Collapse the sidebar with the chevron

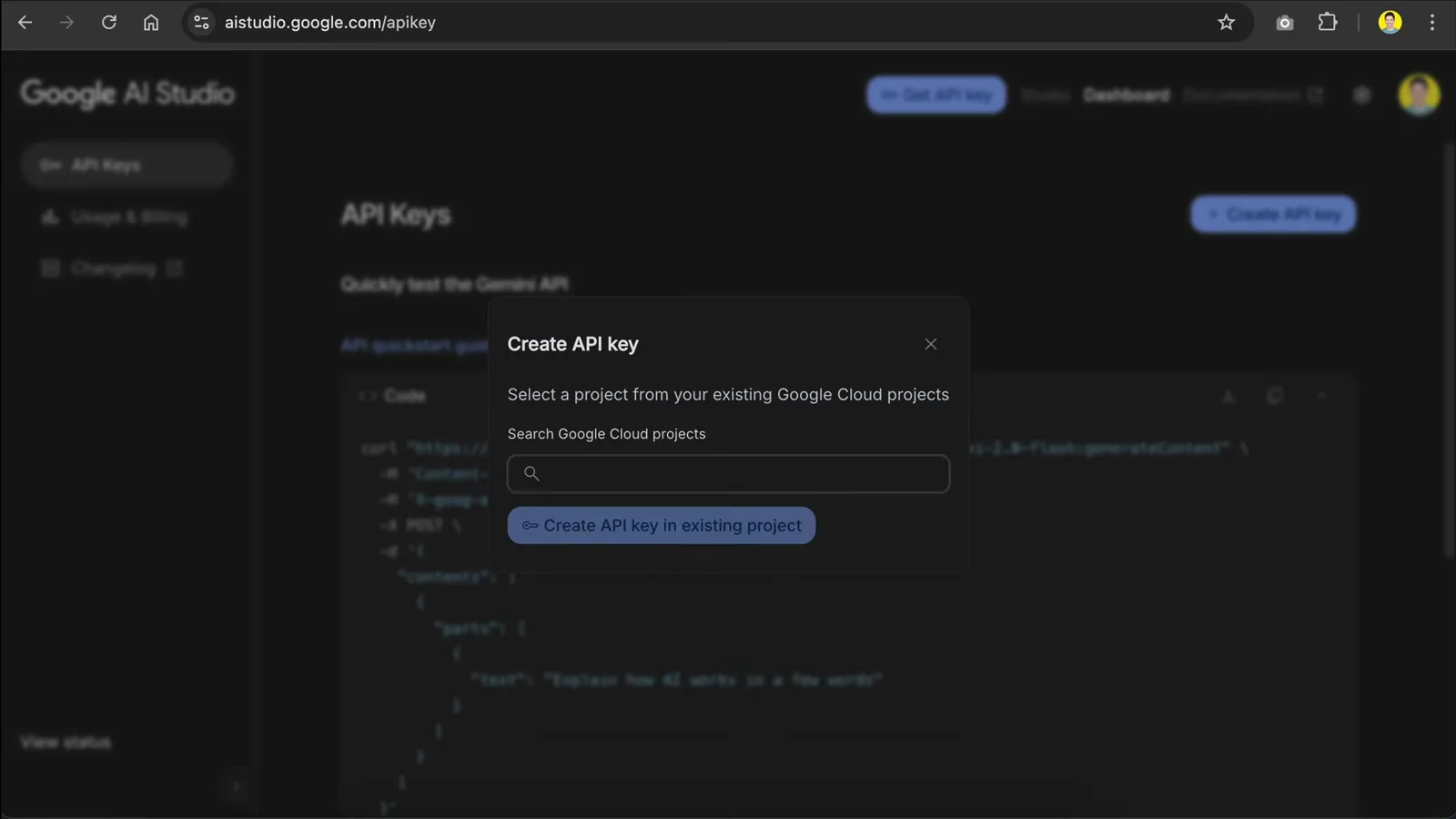[237, 786]
